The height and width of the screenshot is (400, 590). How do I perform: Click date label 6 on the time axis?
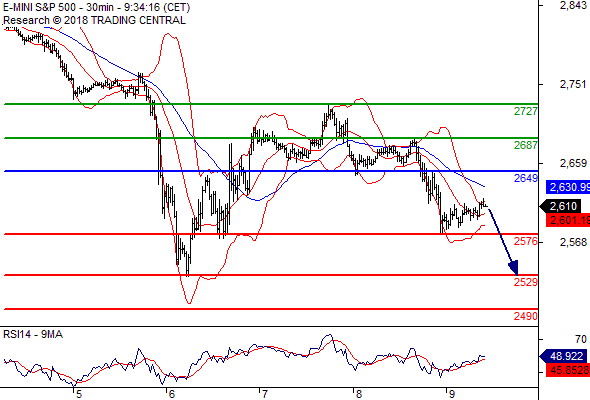(x=172, y=394)
